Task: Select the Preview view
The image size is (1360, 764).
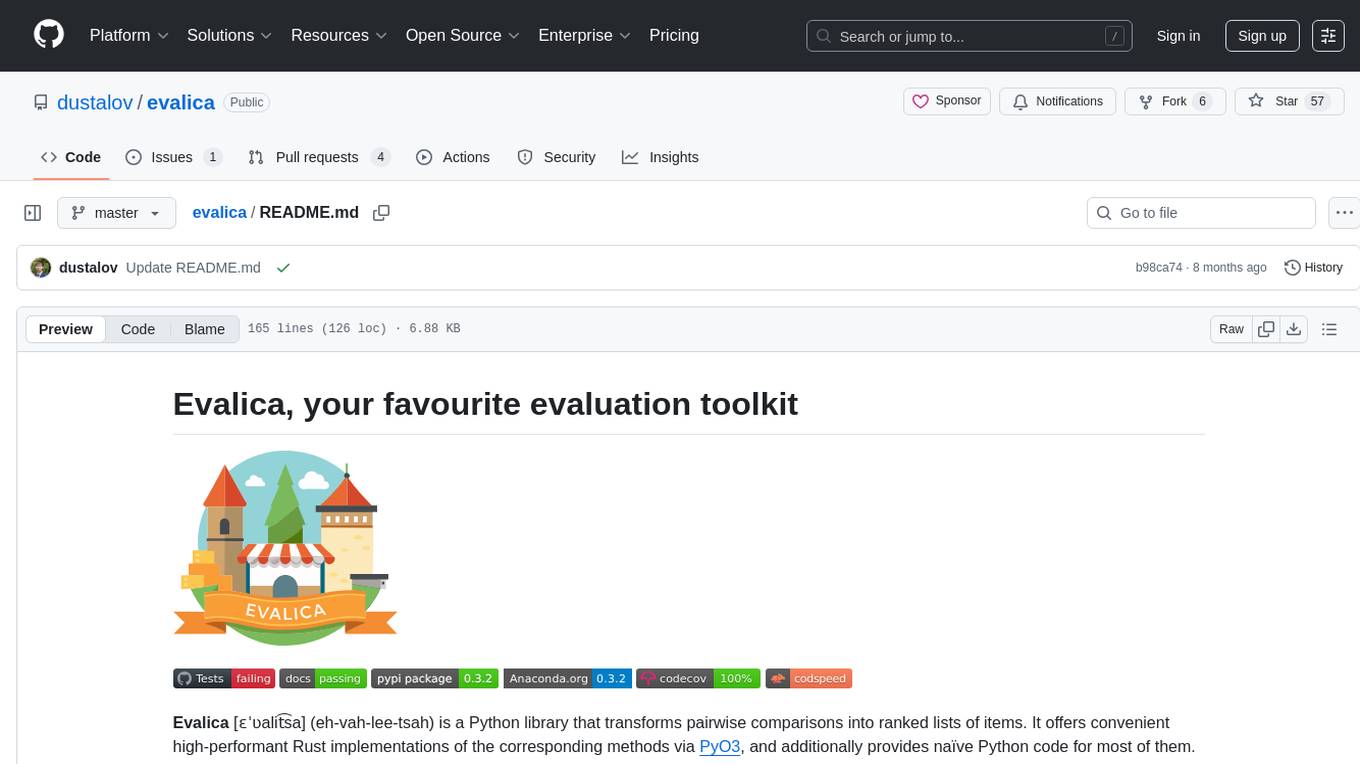Action: (x=66, y=329)
